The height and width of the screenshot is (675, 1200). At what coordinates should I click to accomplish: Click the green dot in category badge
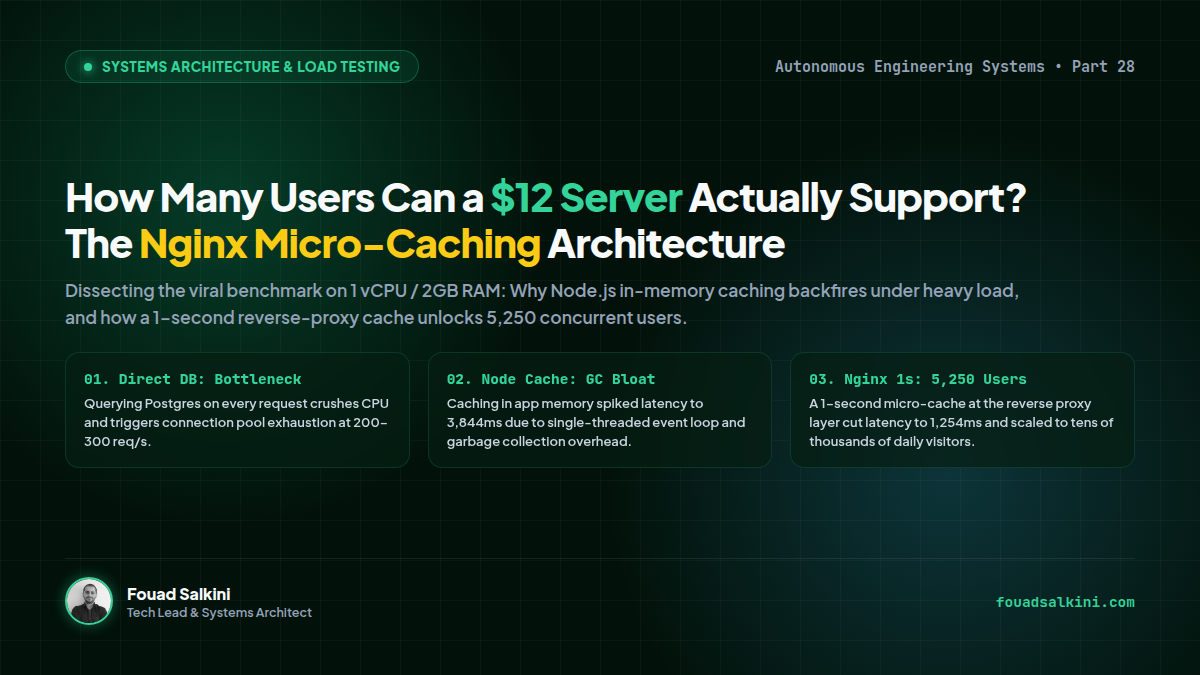(x=88, y=67)
